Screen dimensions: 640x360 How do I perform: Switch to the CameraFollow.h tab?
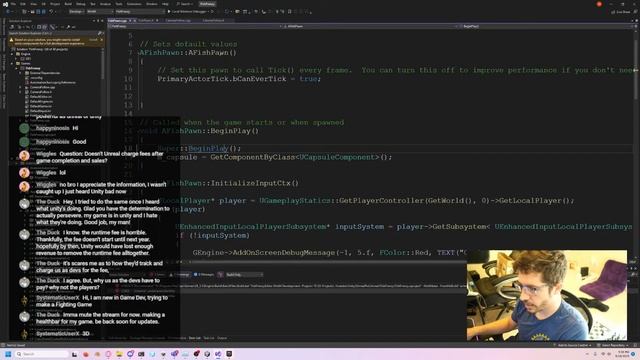click(x=213, y=20)
